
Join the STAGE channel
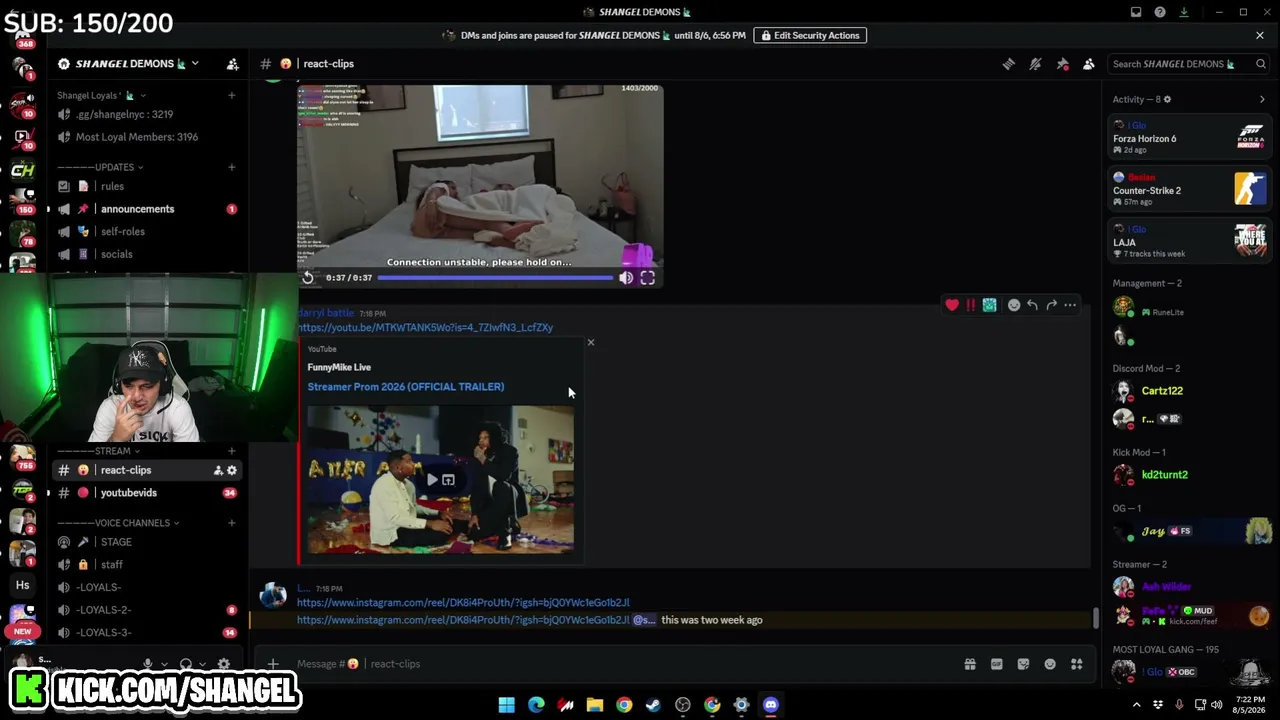(147, 542)
